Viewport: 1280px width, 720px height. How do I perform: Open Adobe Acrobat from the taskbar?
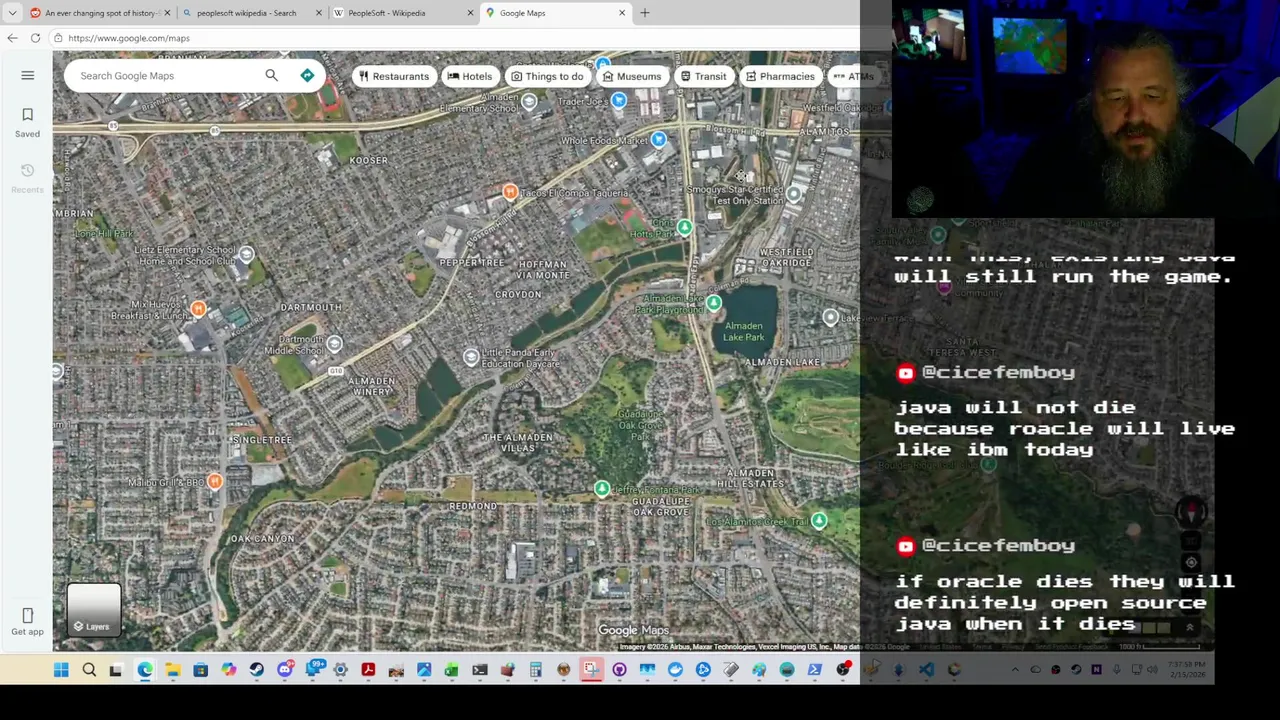pyautogui.click(x=368, y=670)
